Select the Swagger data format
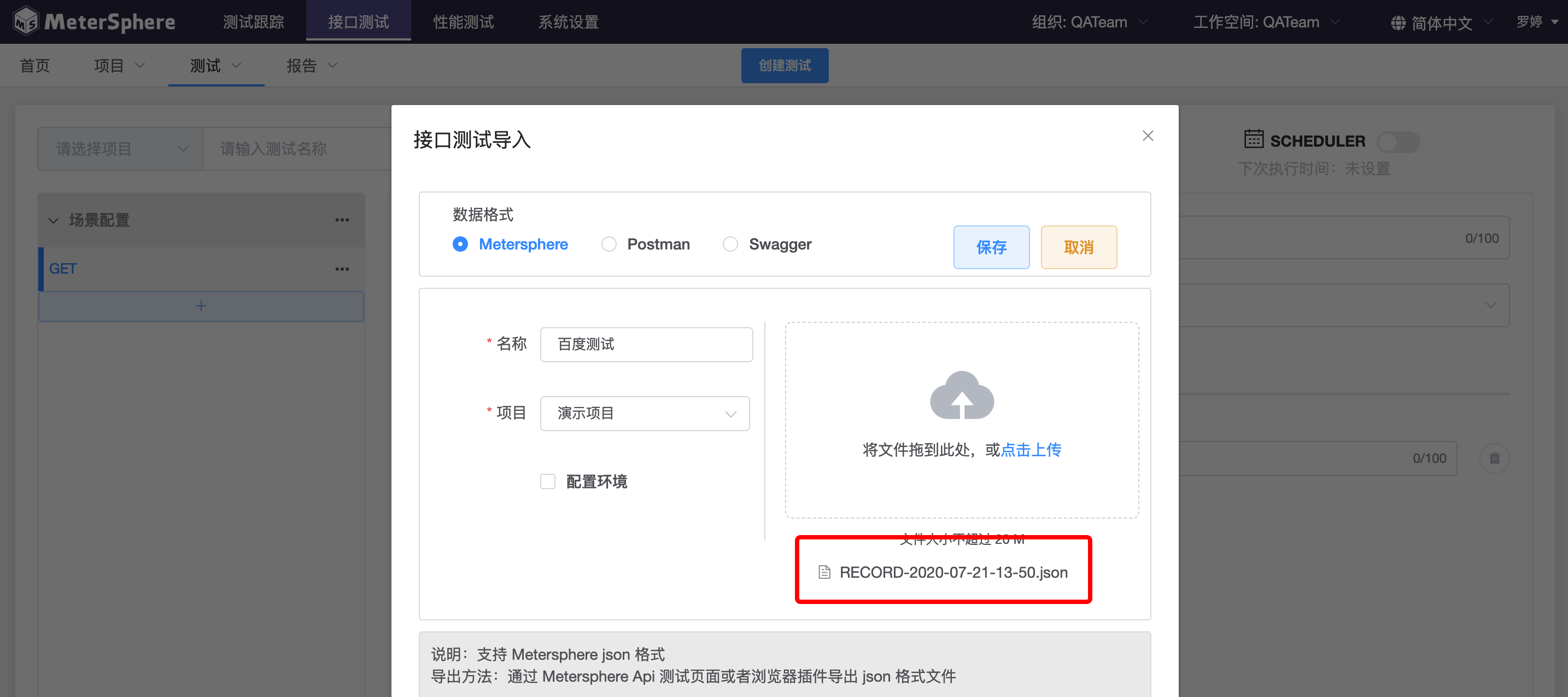Image resolution: width=1568 pixels, height=697 pixels. tap(730, 245)
